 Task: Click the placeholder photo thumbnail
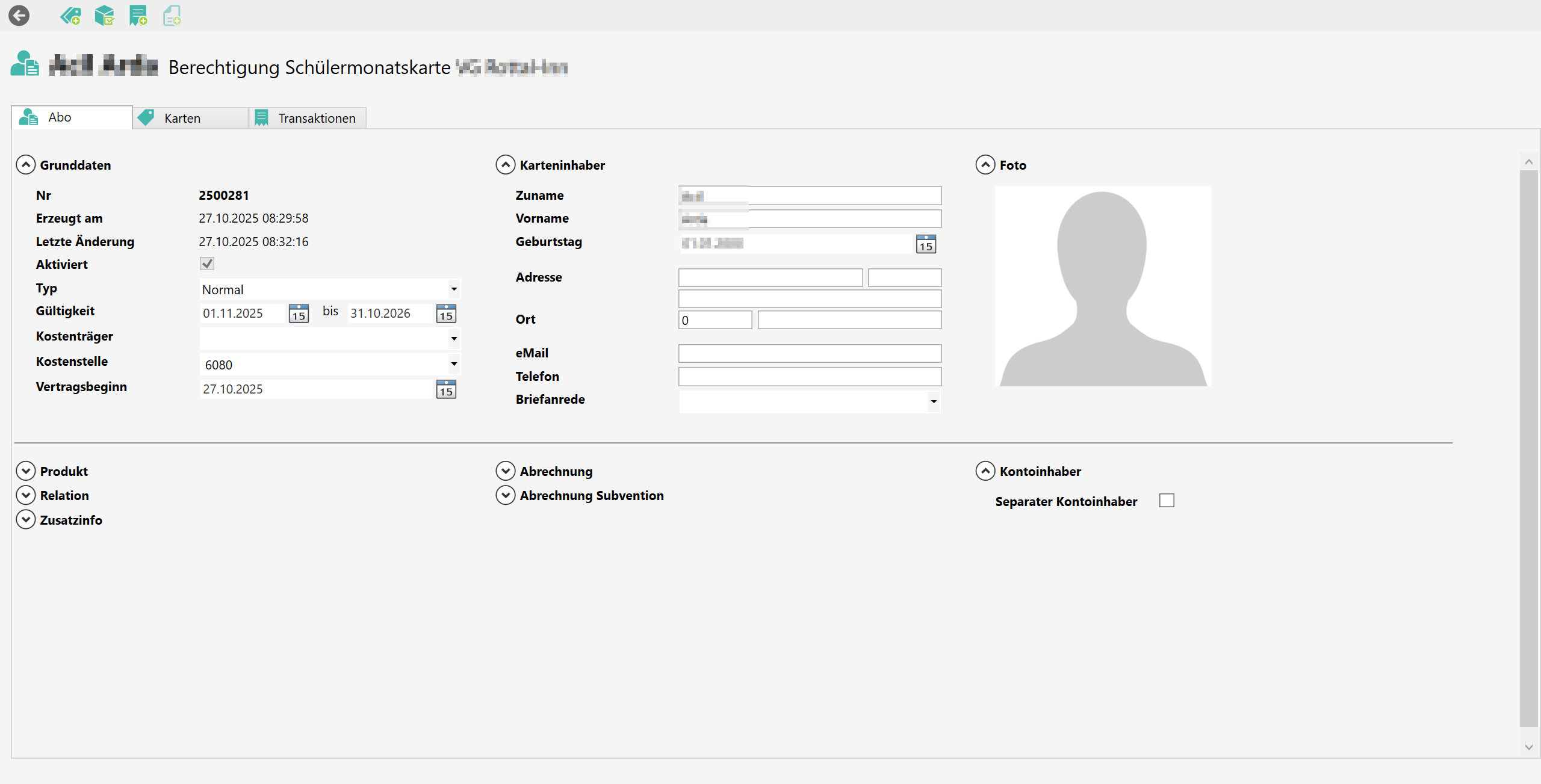(x=1103, y=286)
